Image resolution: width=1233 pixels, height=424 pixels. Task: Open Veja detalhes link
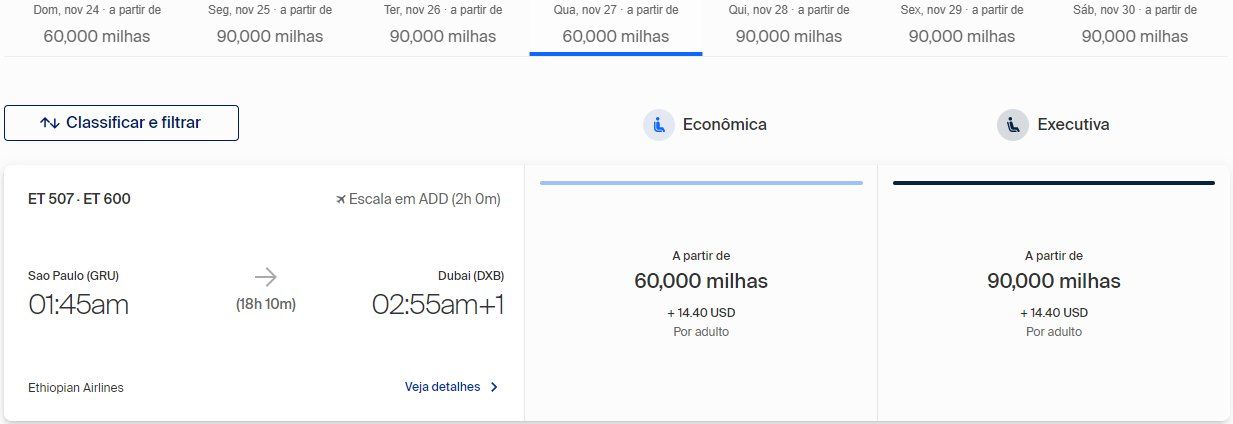click(x=442, y=387)
